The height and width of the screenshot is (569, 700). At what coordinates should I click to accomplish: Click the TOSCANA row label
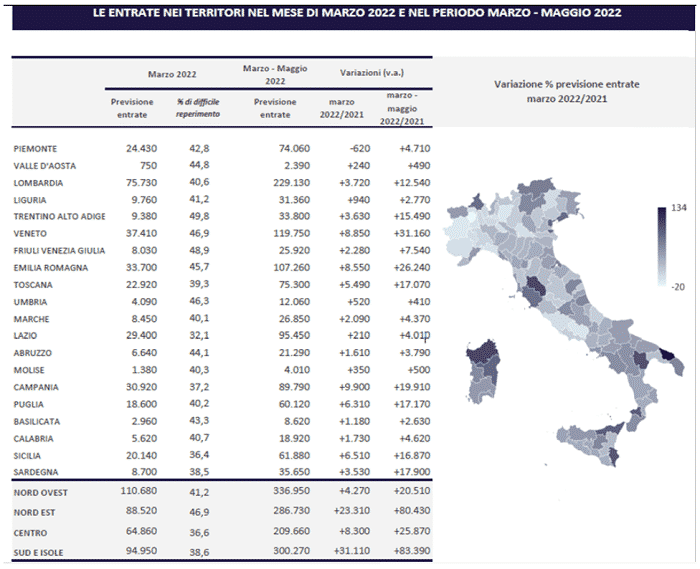point(33,285)
